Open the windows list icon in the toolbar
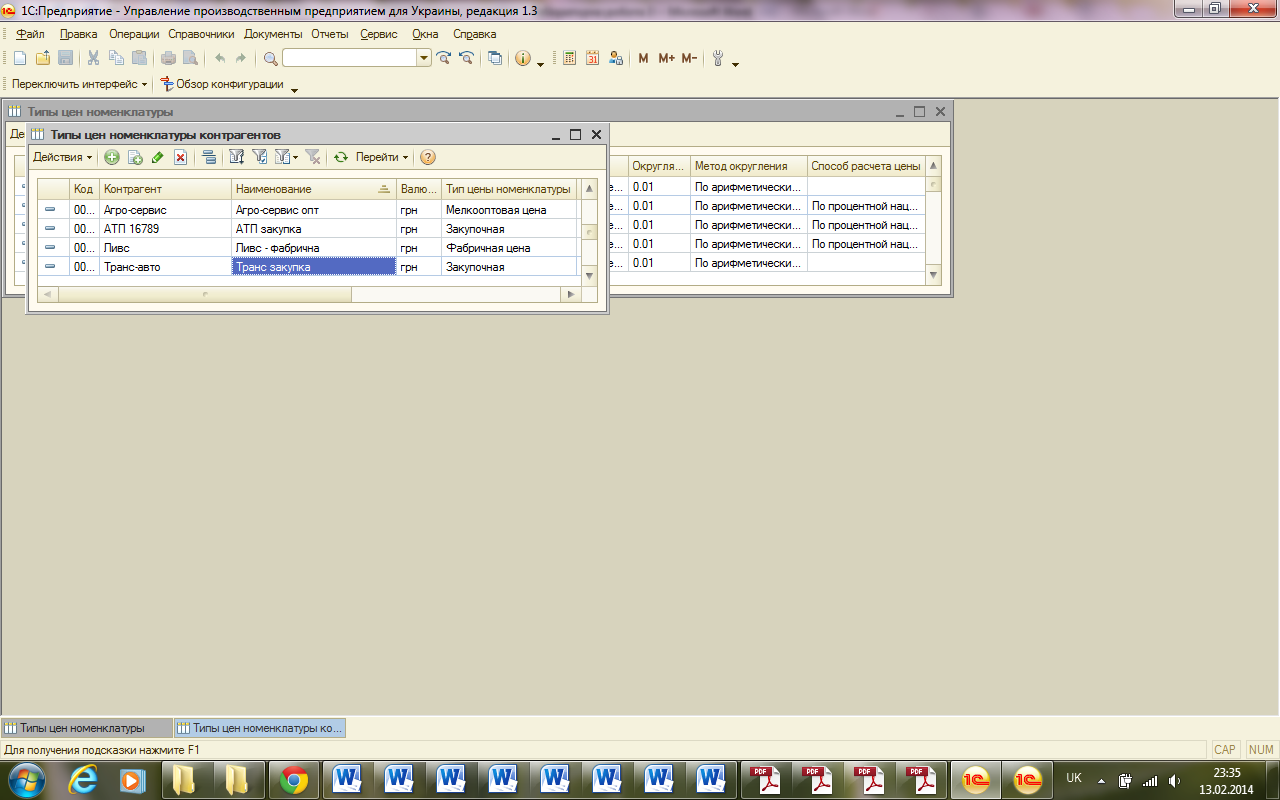The image size is (1280, 800). [495, 59]
